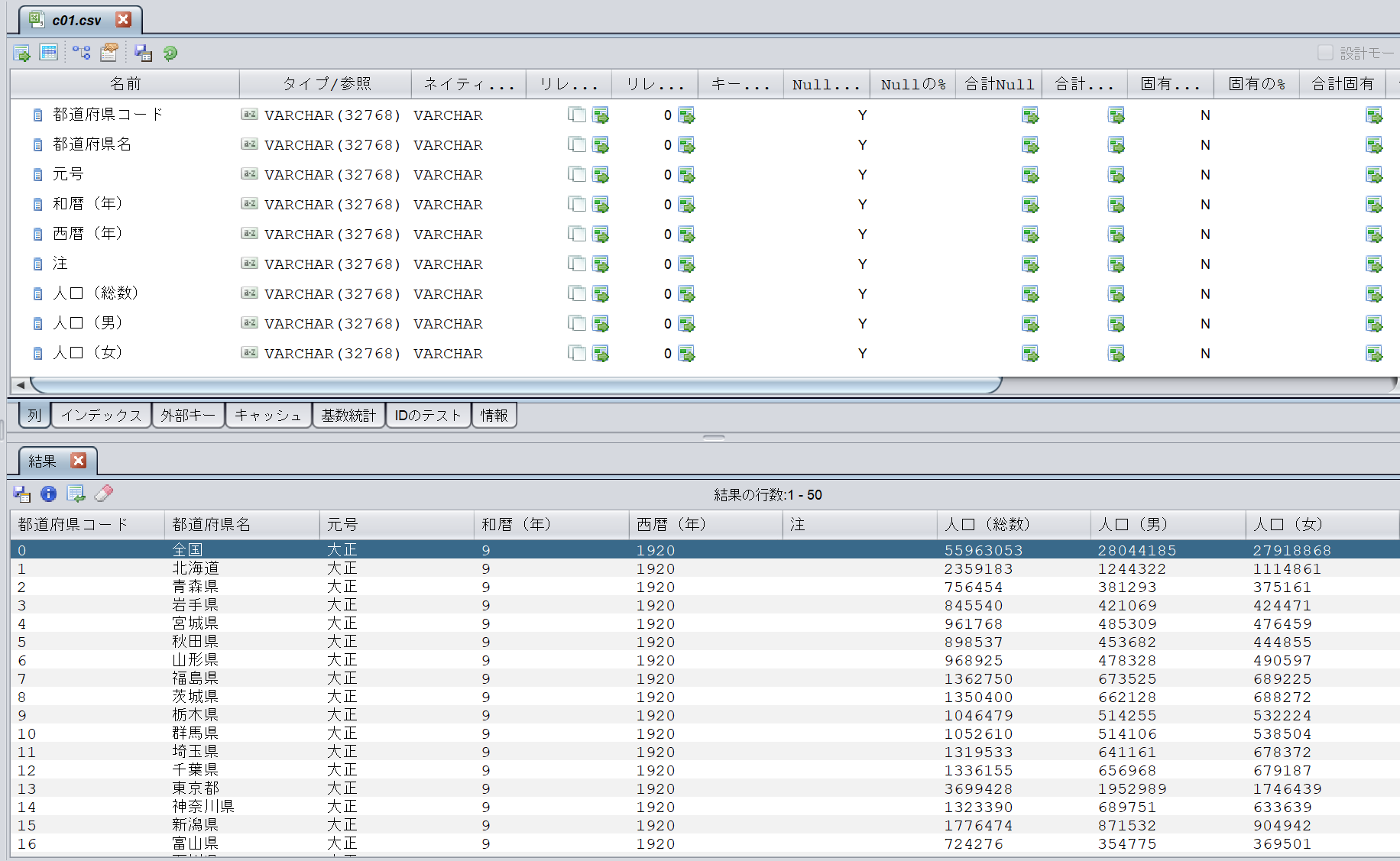Screen dimensions: 1400x861
Task: Select the 全国 result row
Action: pos(705,550)
